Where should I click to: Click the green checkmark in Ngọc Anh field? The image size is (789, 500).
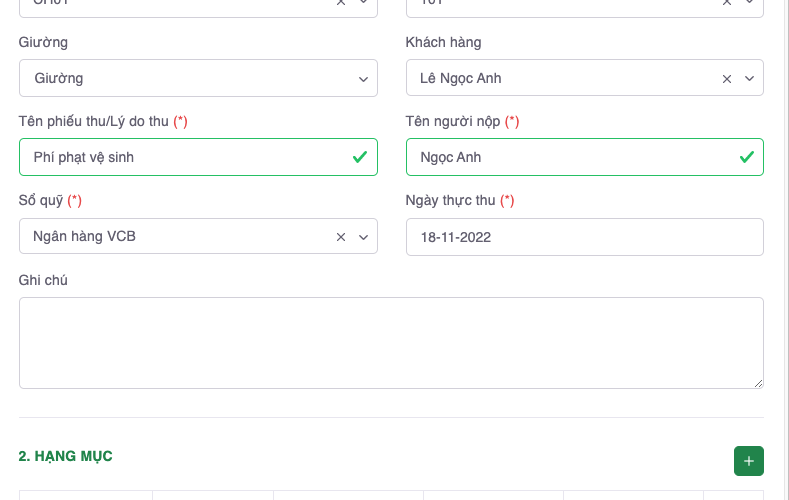[x=746, y=157]
